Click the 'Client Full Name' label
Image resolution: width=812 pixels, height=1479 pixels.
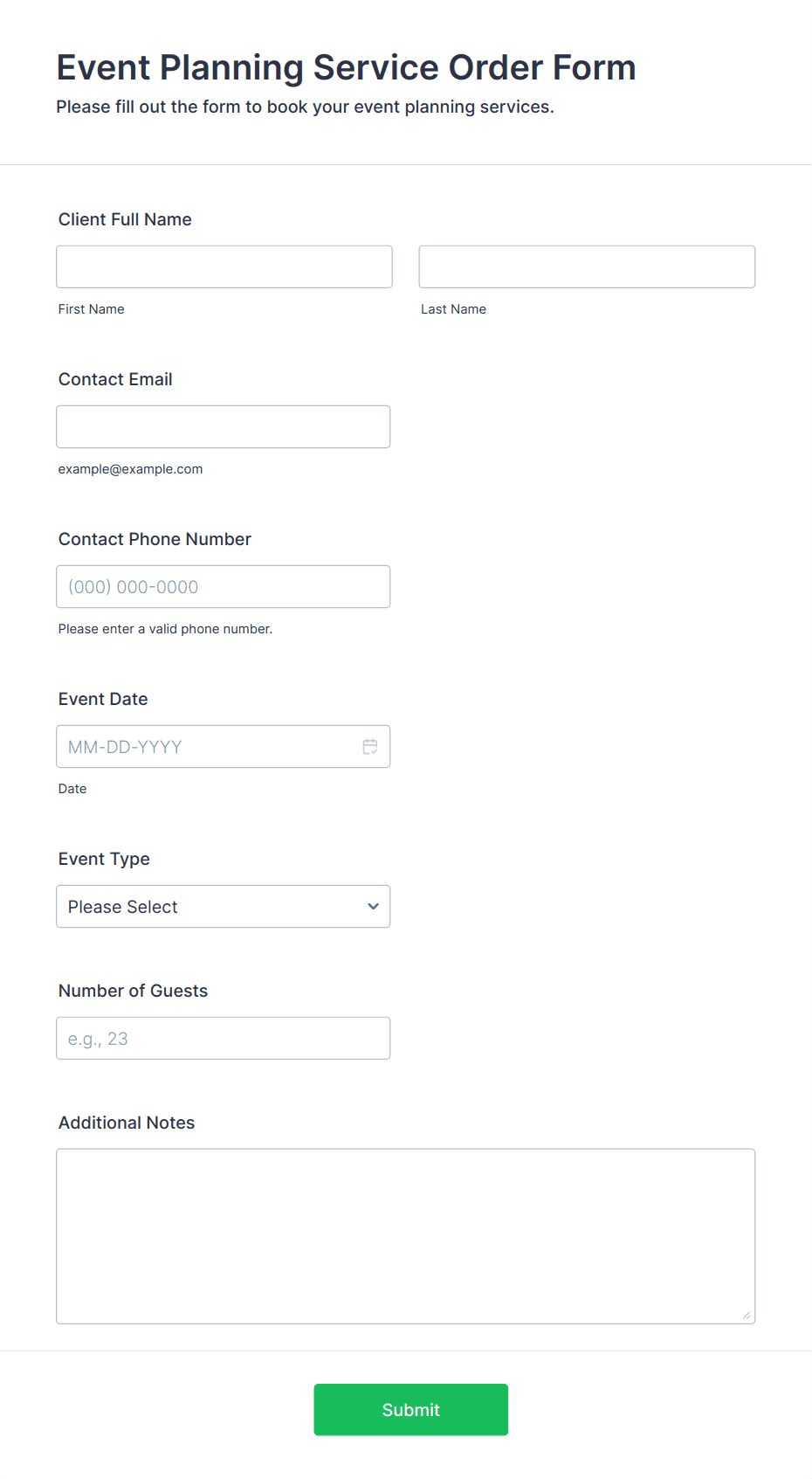coord(125,219)
